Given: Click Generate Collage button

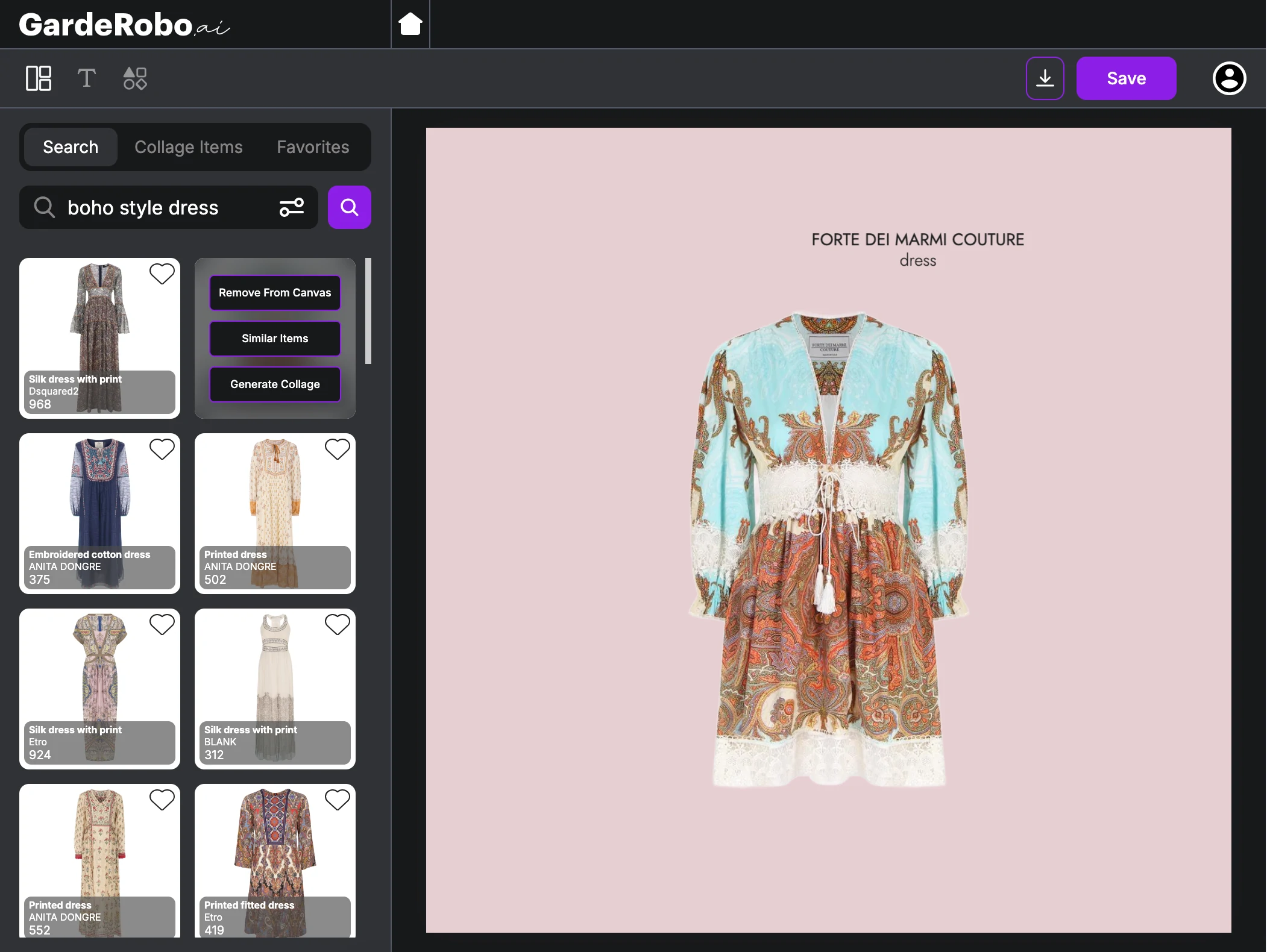Looking at the screenshot, I should click(x=275, y=384).
